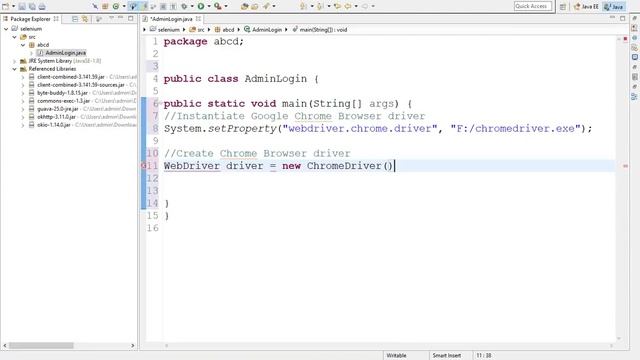
Task: Click the Writable status bar entry
Action: click(396, 356)
